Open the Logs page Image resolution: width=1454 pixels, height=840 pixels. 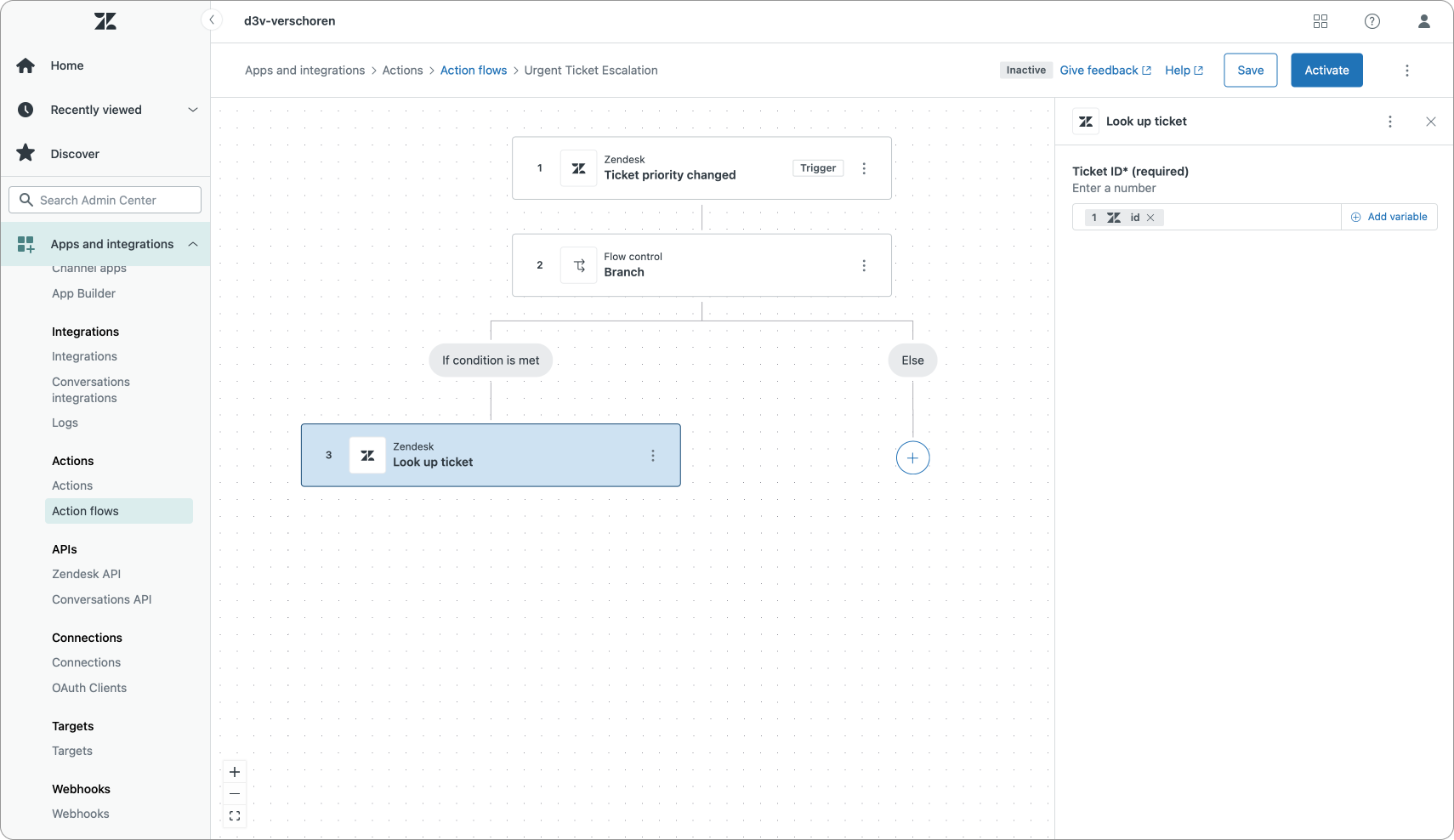(x=65, y=423)
